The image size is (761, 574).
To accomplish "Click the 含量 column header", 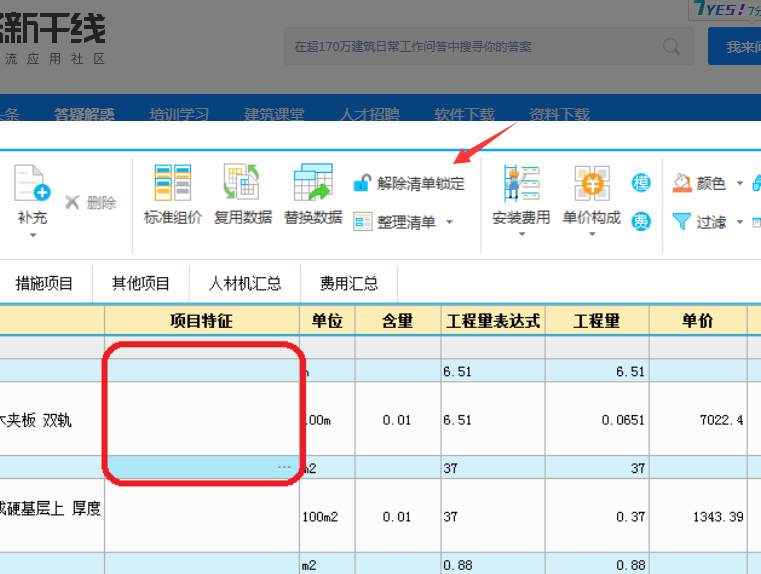I will pyautogui.click(x=398, y=321).
